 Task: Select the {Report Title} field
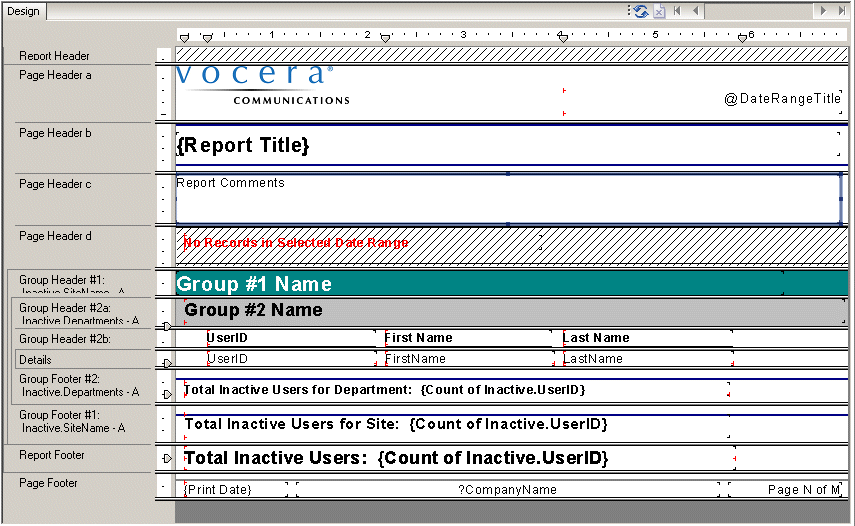pyautogui.click(x=243, y=146)
